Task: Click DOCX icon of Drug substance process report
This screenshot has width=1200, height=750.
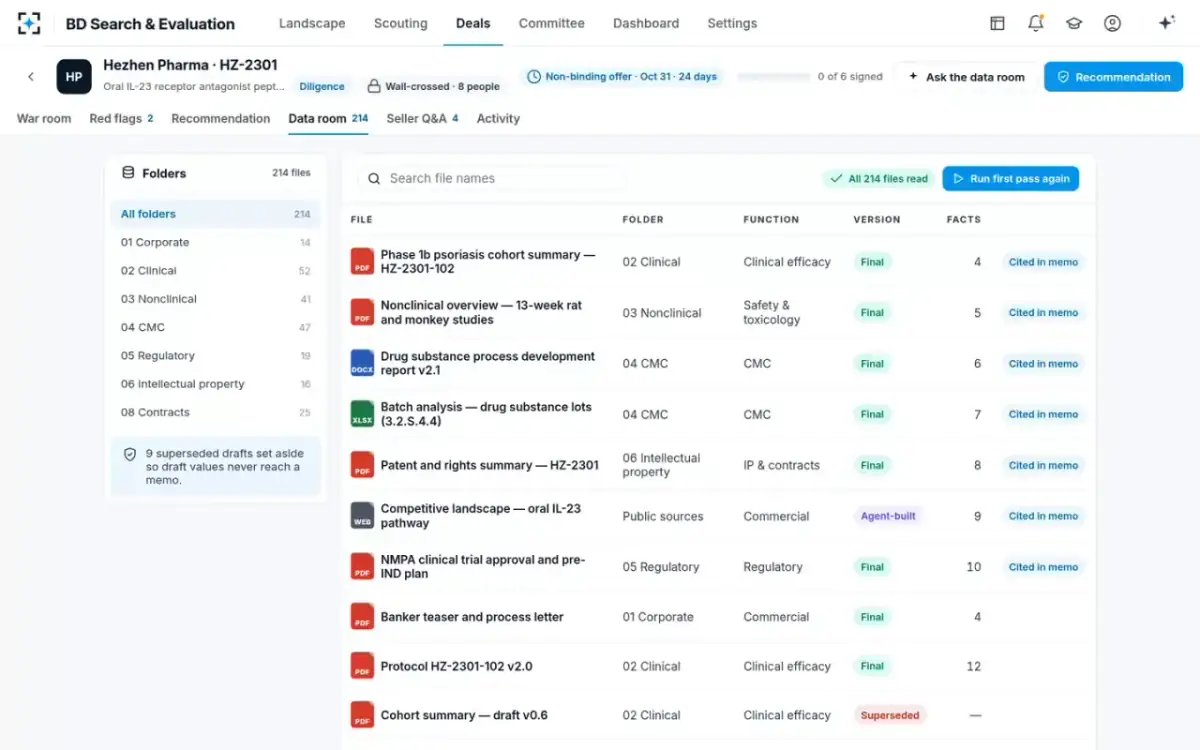Action: point(362,363)
